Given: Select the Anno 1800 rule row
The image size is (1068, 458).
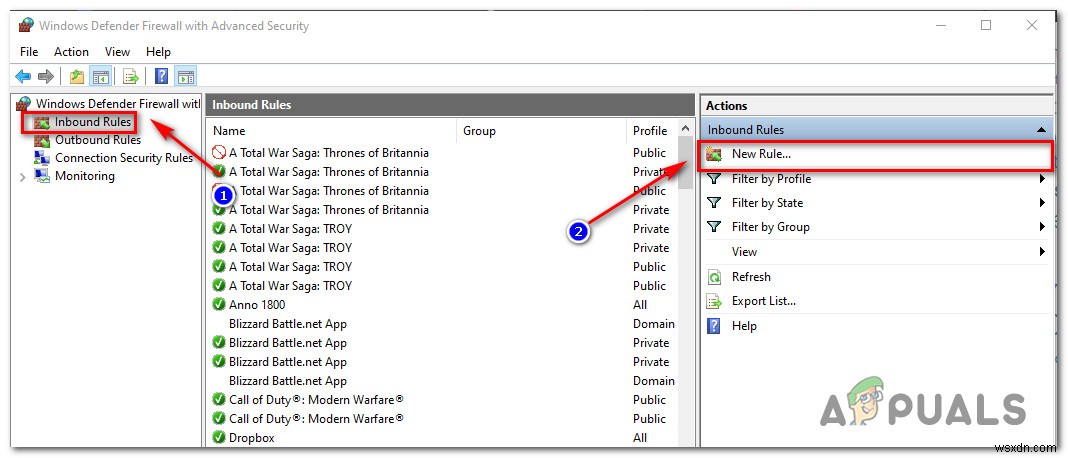Looking at the screenshot, I should coord(257,305).
